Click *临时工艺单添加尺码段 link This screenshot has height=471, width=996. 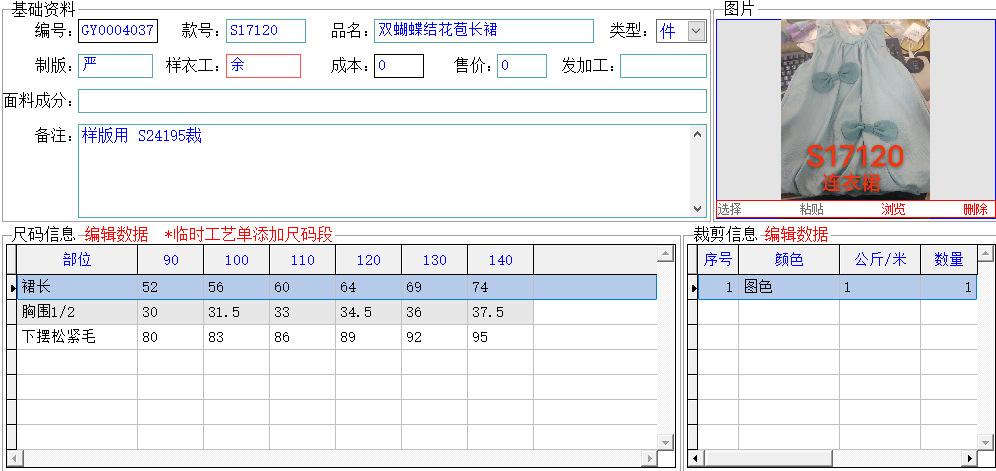248,235
